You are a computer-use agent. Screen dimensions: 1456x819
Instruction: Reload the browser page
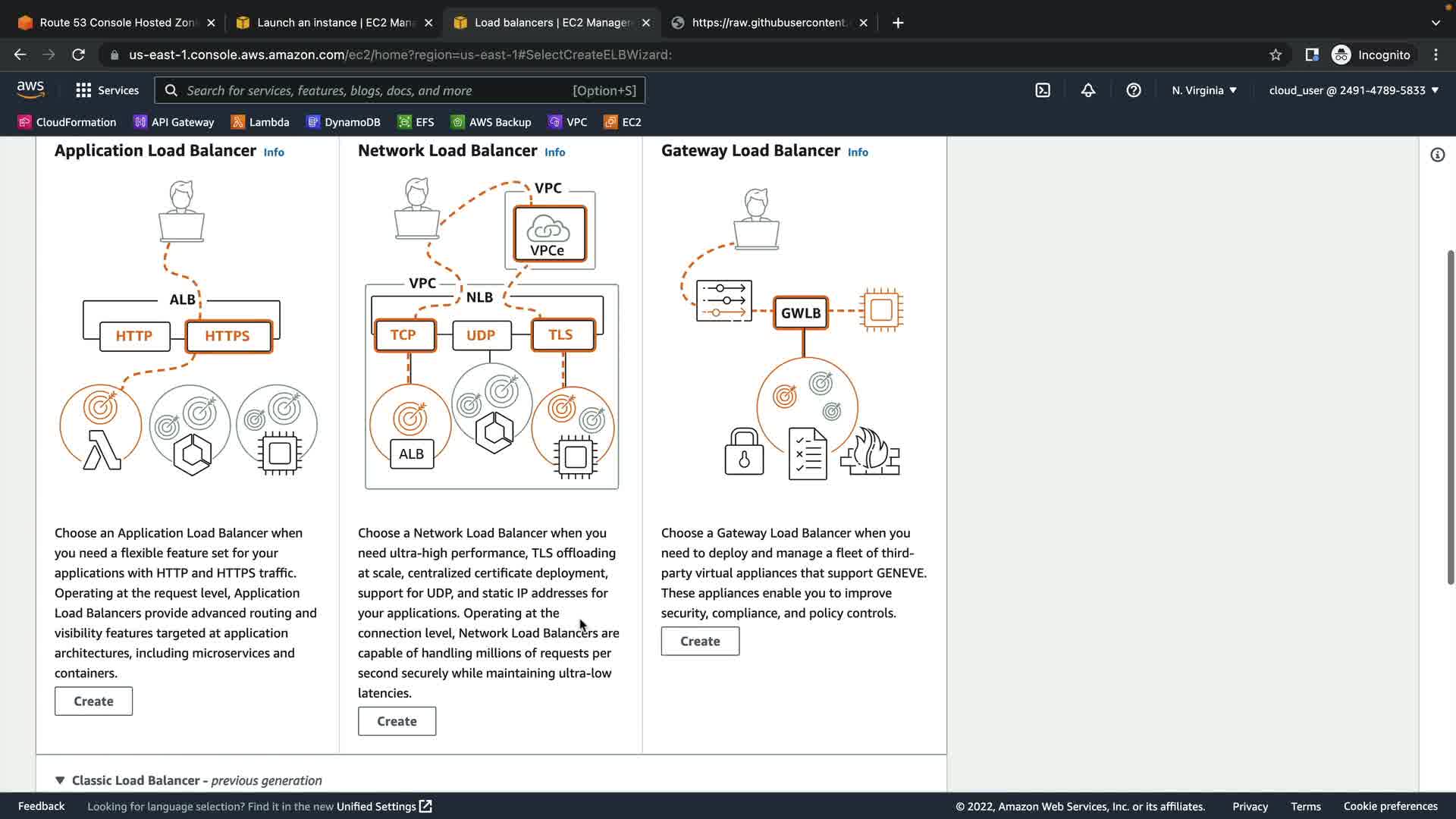[78, 55]
